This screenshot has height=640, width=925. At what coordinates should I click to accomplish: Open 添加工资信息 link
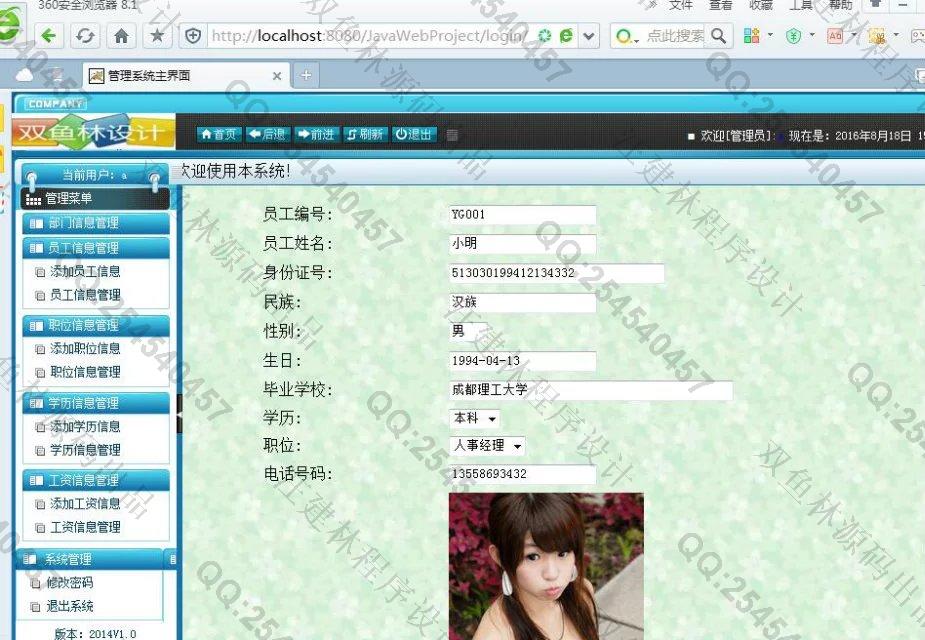(85, 504)
